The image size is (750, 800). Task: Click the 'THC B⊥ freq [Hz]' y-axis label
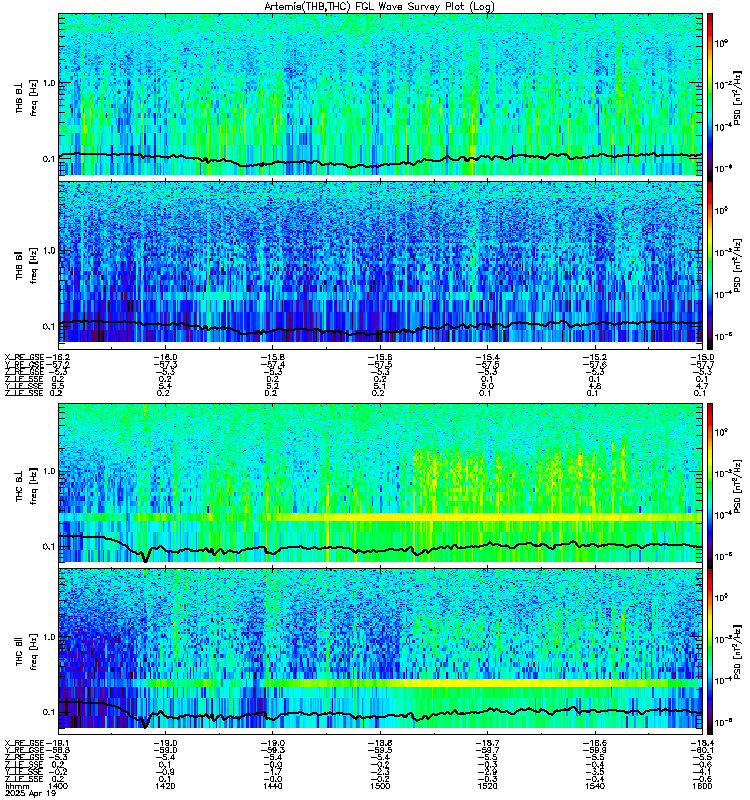pyautogui.click(x=26, y=485)
